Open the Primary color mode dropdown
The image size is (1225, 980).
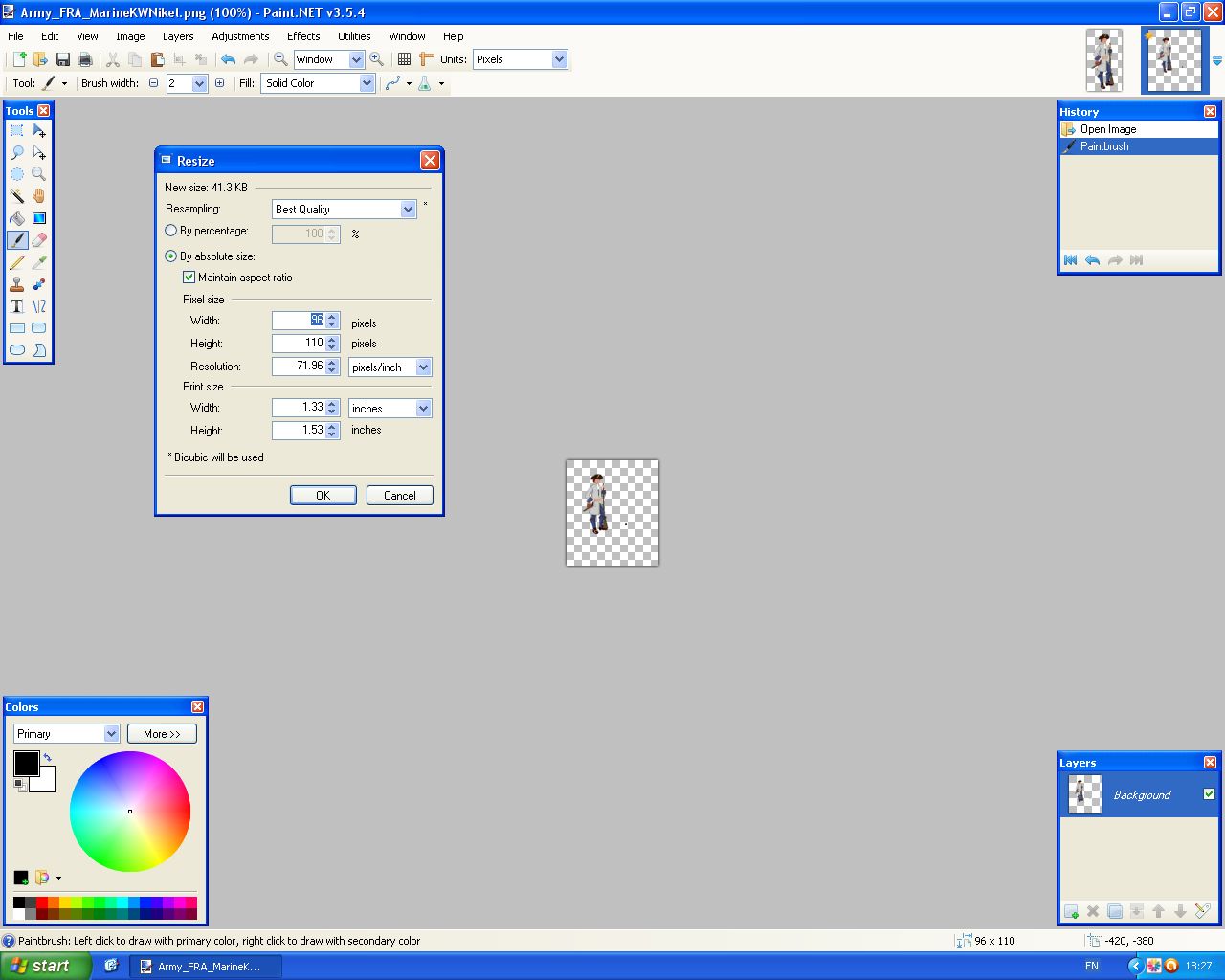pyautogui.click(x=66, y=734)
